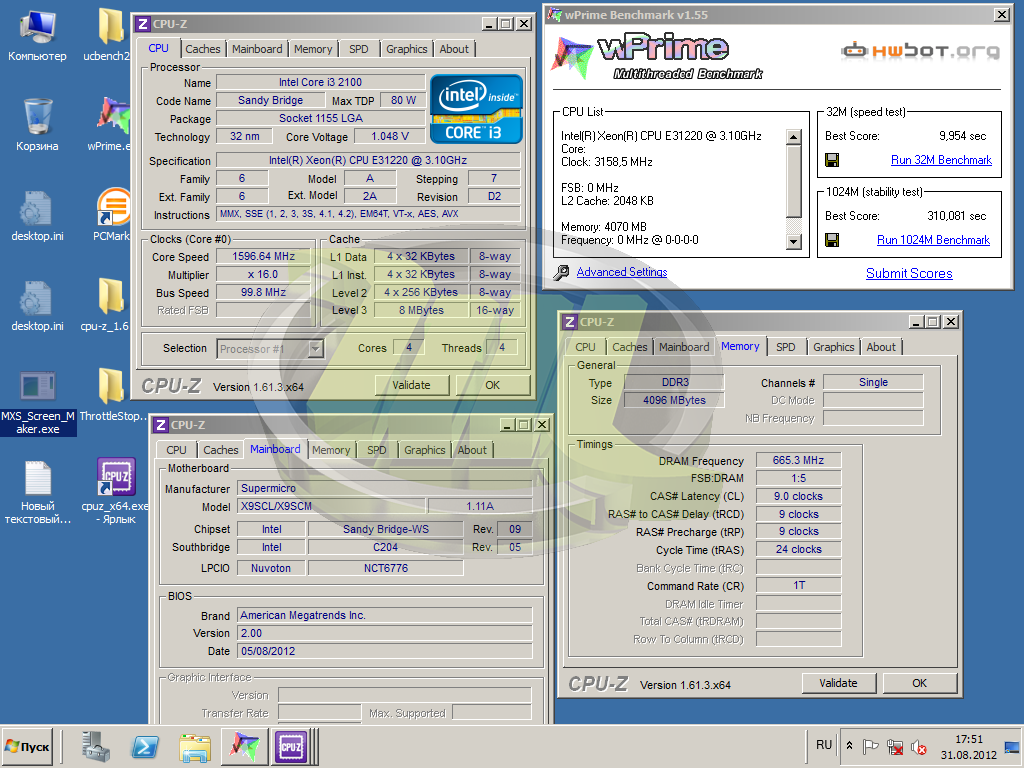Screen dimensions: 1024x768
Task: Click the show desktop tray button
Action: [1012, 746]
